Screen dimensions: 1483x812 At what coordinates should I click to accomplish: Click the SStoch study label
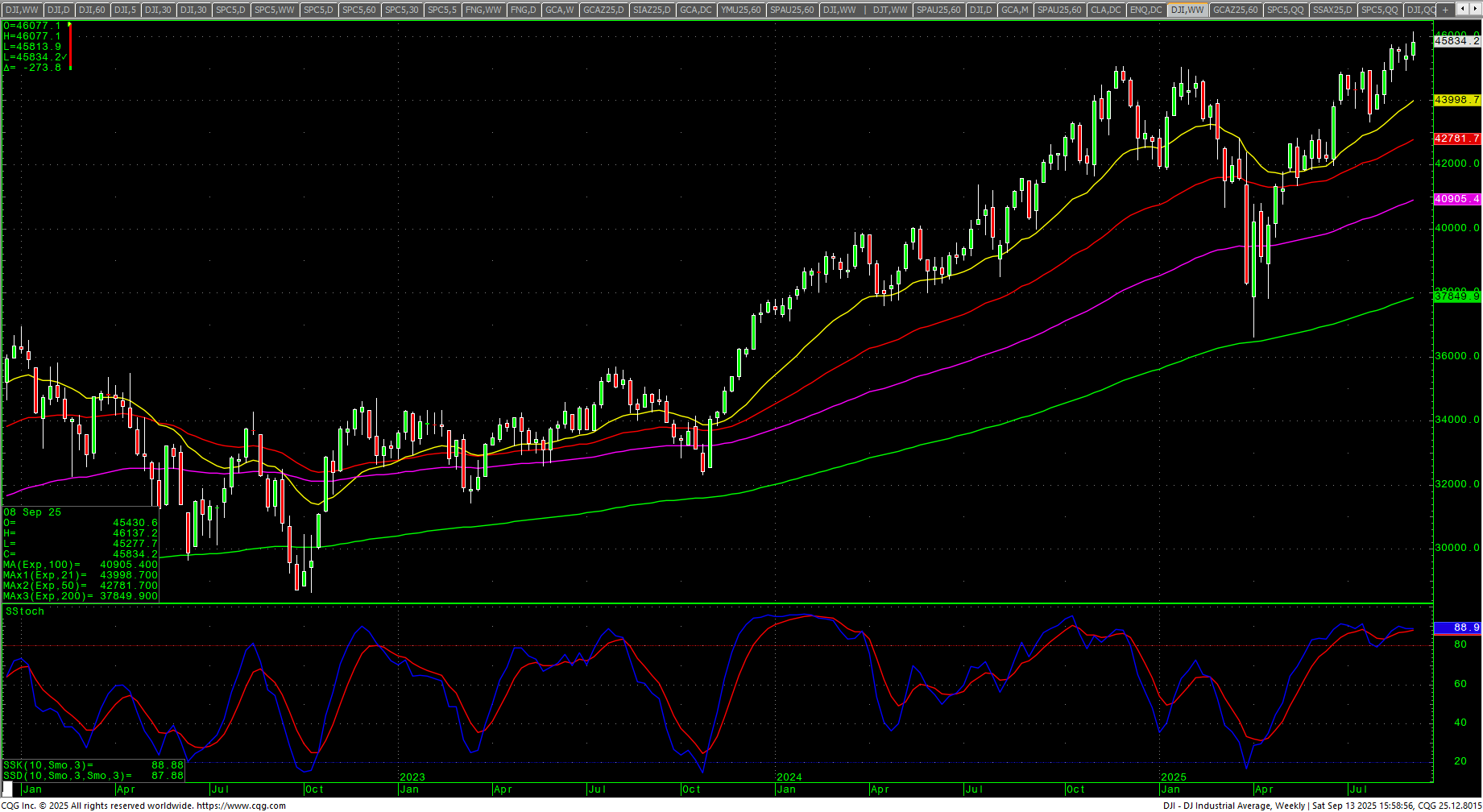tap(25, 611)
